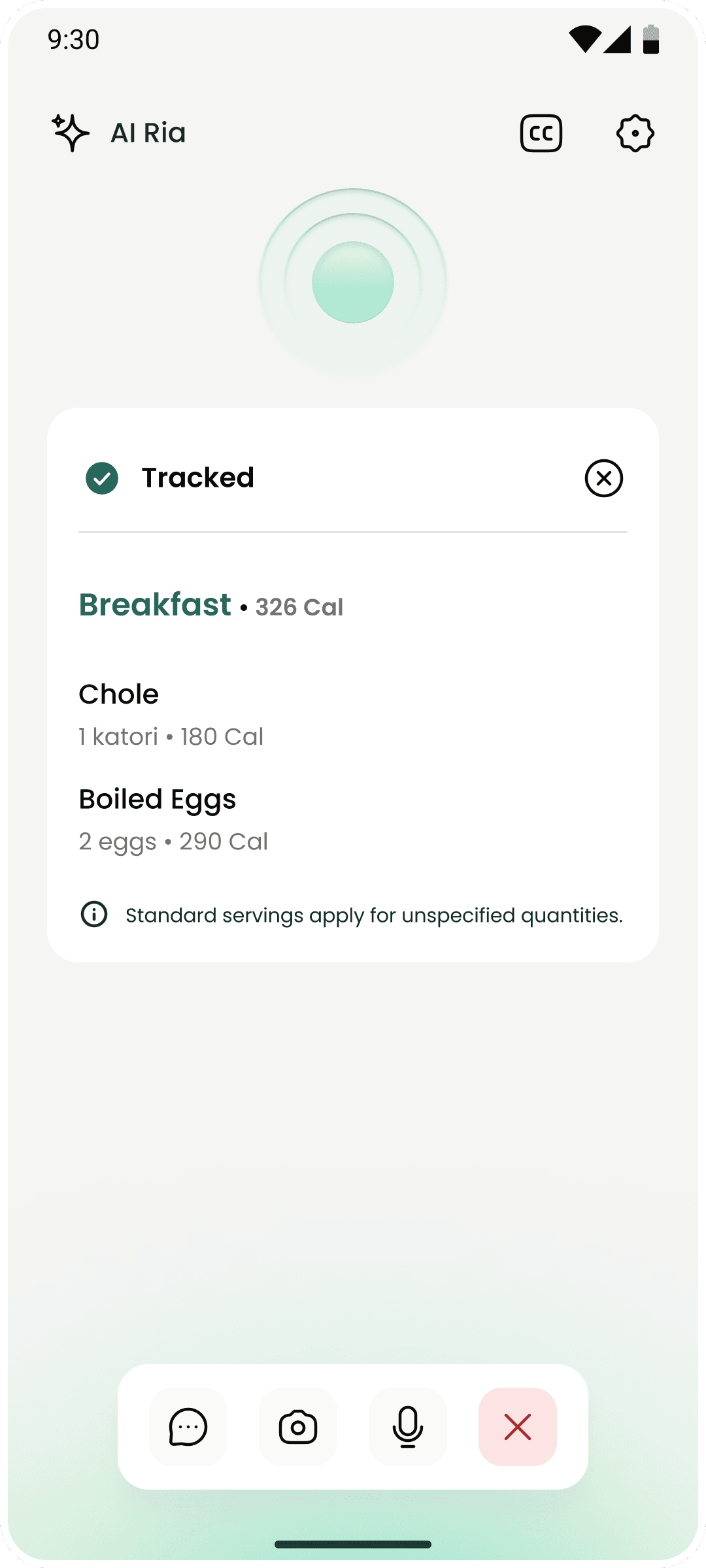Tap the 1 katori 180 Cal detail
Screen dimensions: 706x1568
[x=171, y=737]
